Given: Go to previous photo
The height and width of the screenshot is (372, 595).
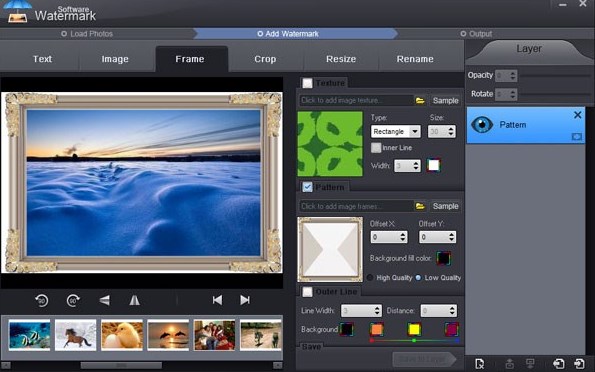Looking at the screenshot, I should [x=217, y=300].
